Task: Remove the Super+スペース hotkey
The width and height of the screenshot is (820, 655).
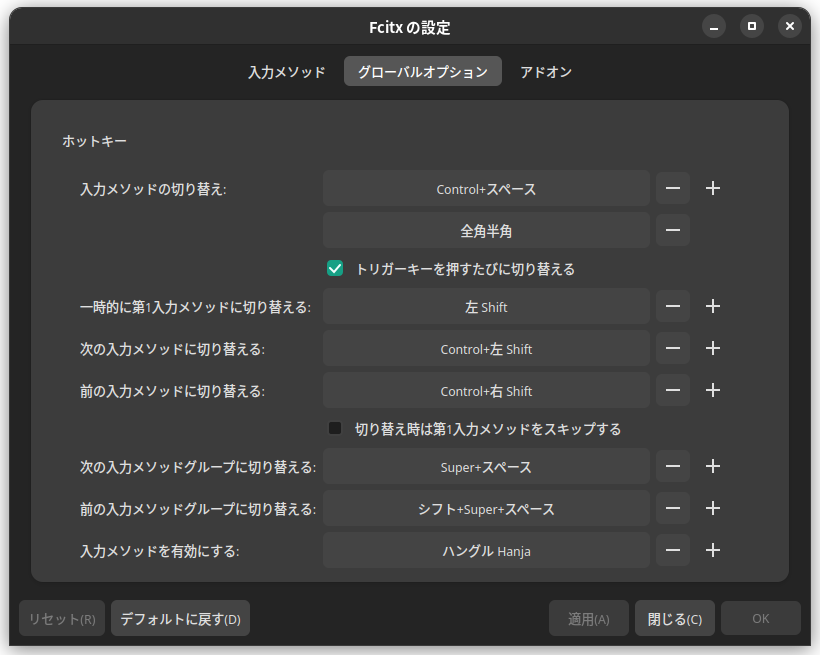Action: pos(673,466)
